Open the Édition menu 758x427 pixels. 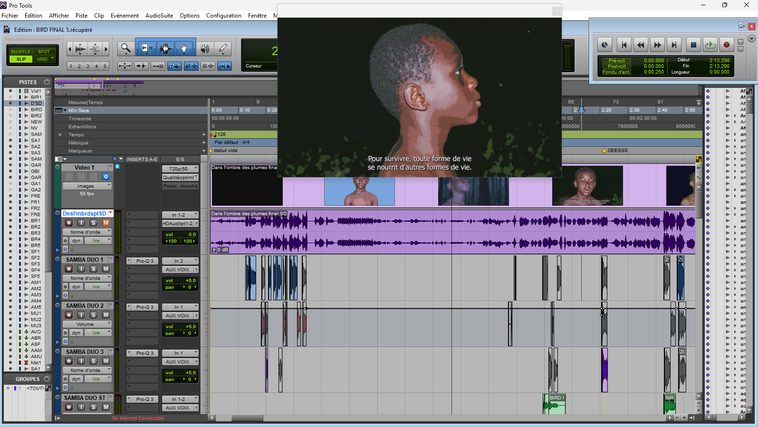pyautogui.click(x=33, y=15)
